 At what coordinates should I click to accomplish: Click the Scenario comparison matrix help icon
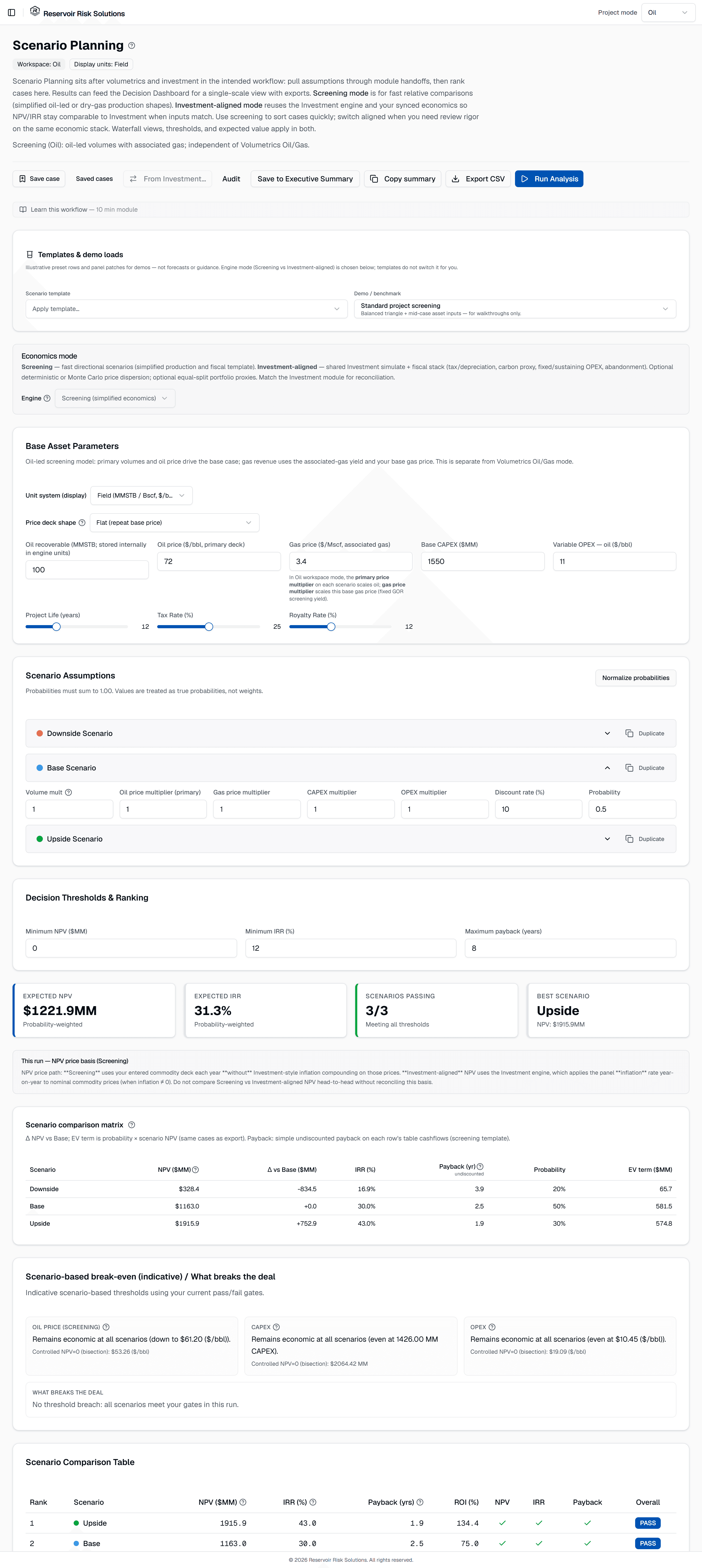pos(131,1125)
